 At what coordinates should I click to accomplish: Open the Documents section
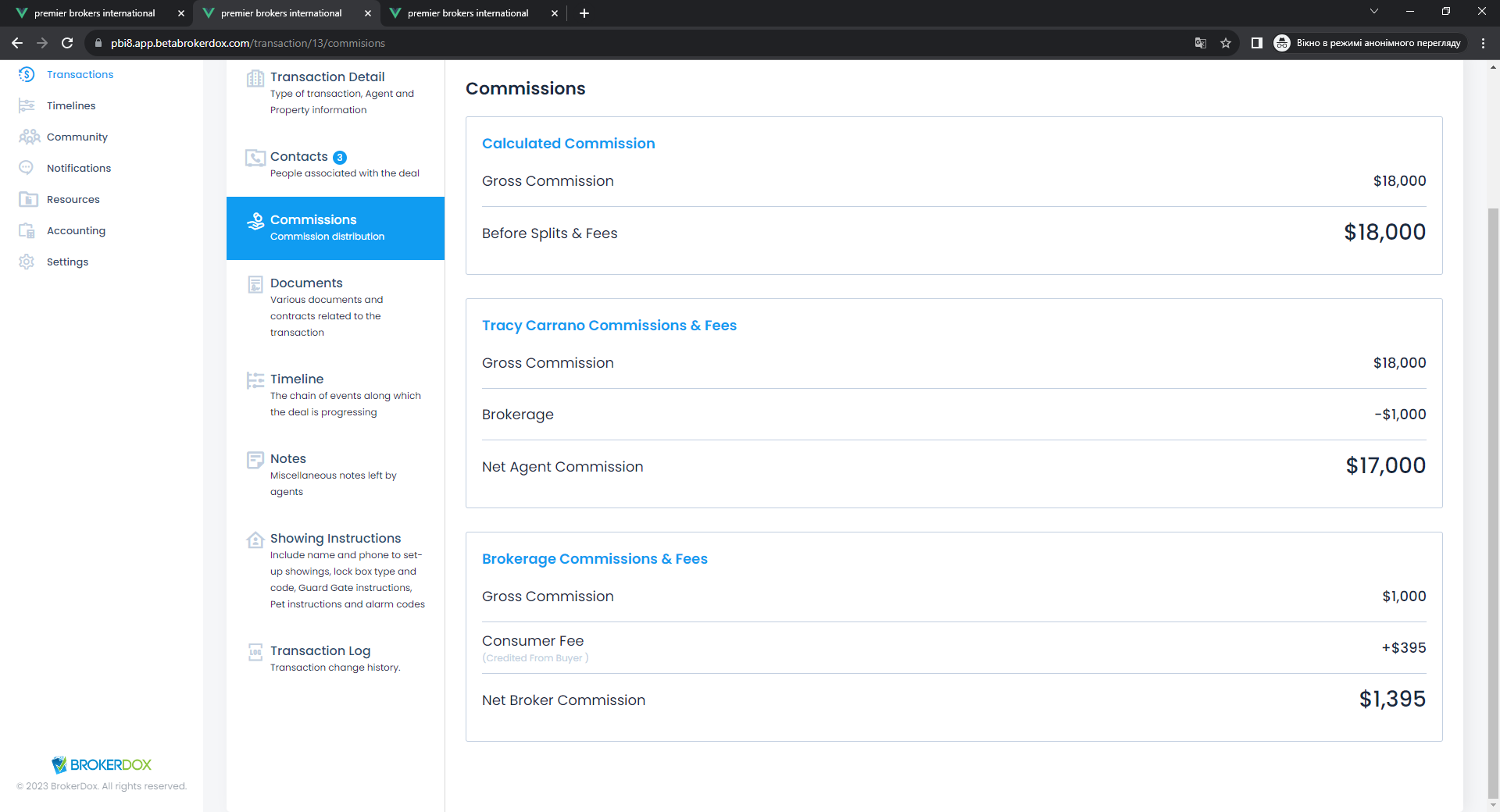click(335, 307)
